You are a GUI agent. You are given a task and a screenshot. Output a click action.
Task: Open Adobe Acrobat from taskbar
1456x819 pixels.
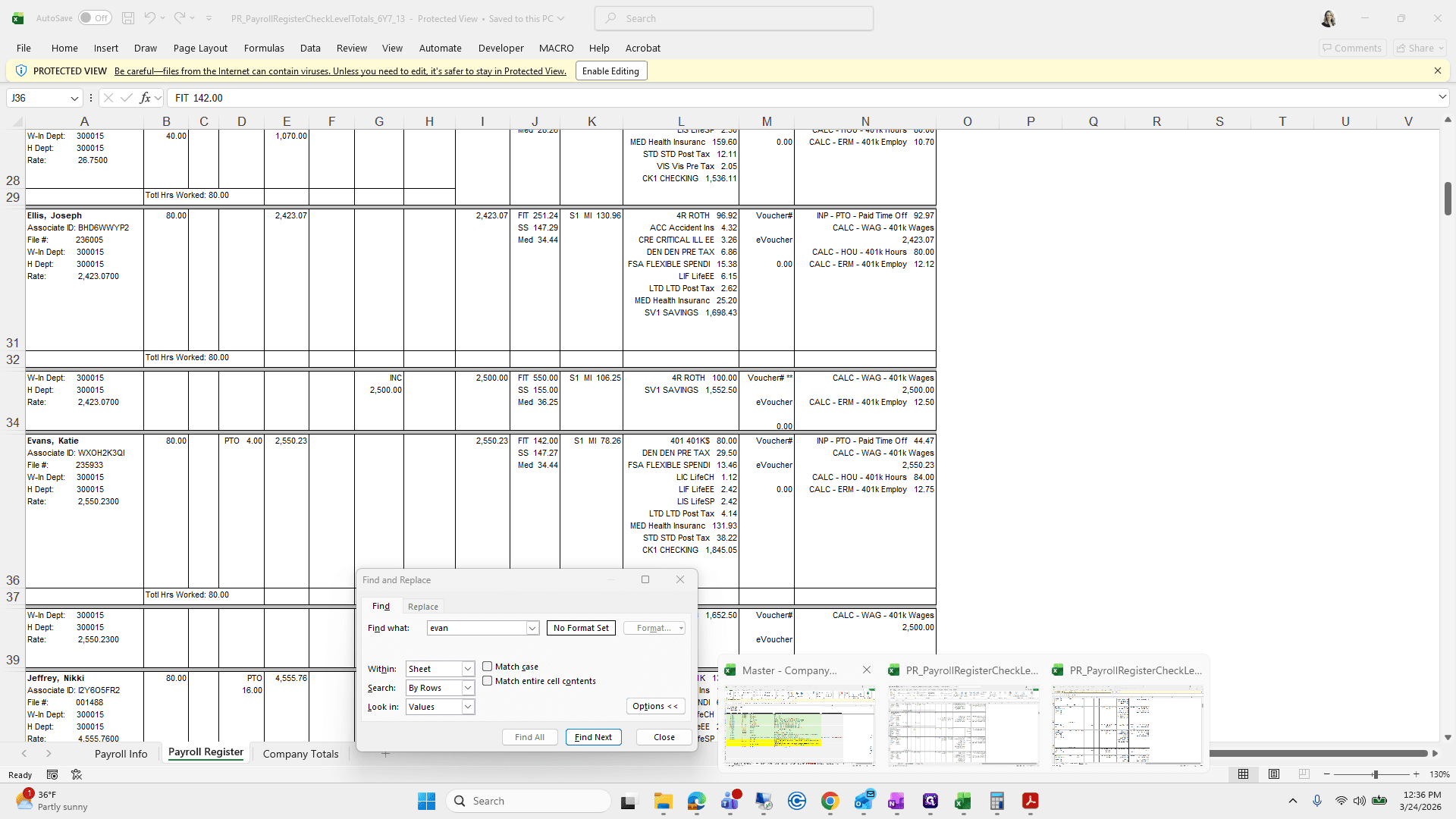pyautogui.click(x=1031, y=801)
